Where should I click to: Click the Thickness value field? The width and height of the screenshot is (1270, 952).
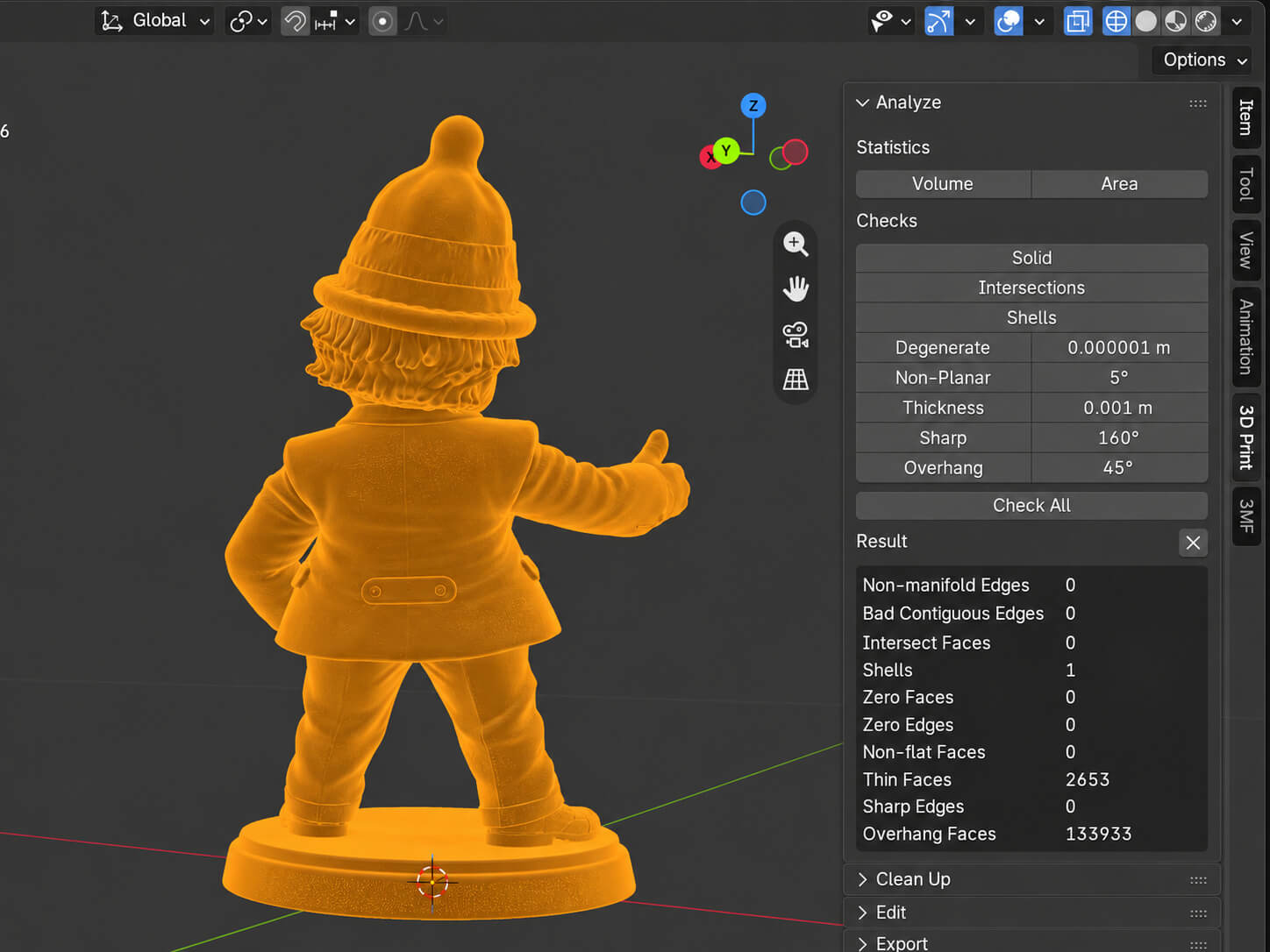click(1119, 408)
